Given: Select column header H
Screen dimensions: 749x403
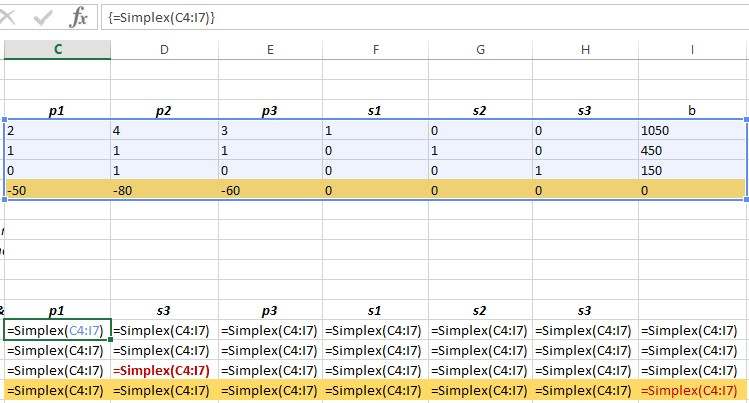Looking at the screenshot, I should click(x=585, y=50).
